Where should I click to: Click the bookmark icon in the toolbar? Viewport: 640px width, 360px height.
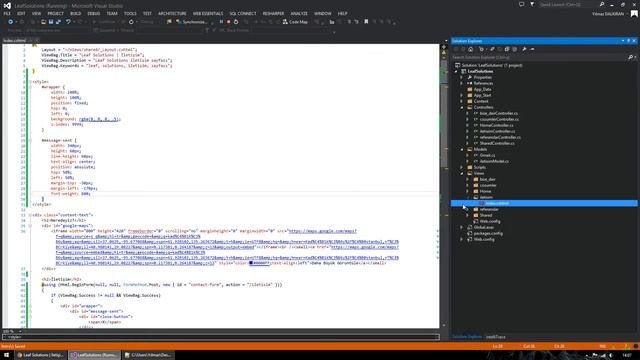(x=366, y=22)
